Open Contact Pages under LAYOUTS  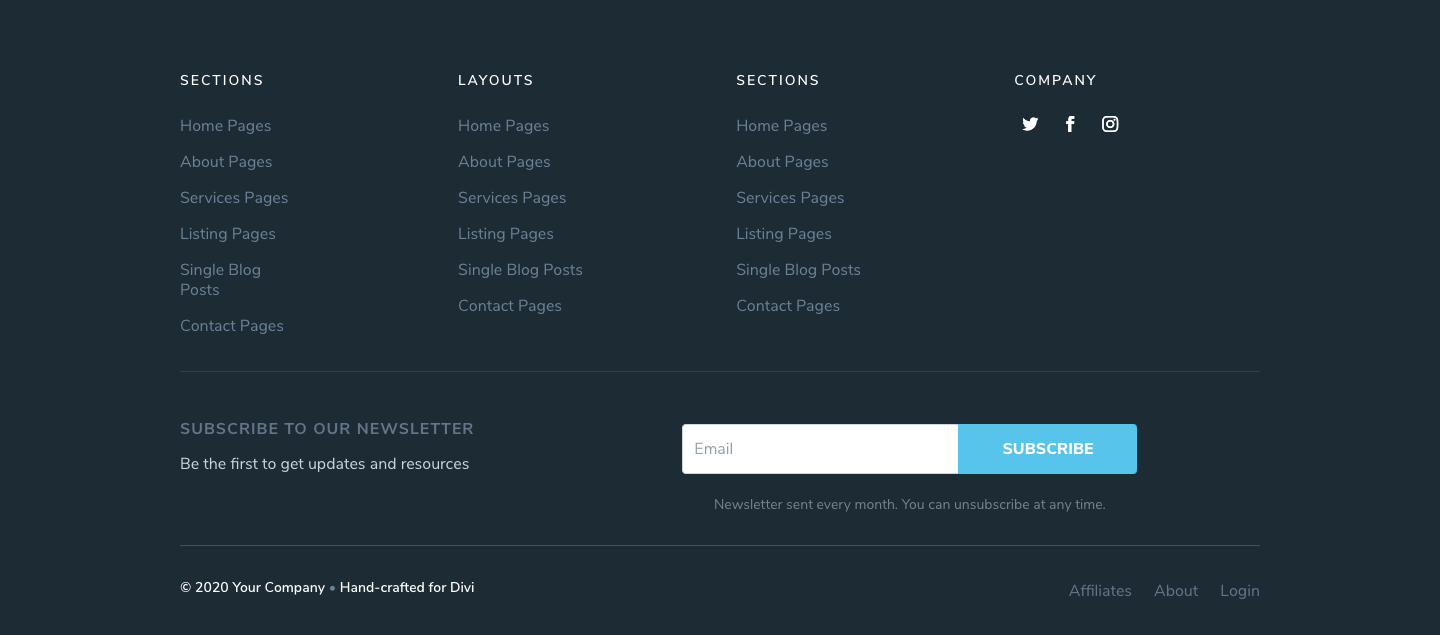510,305
